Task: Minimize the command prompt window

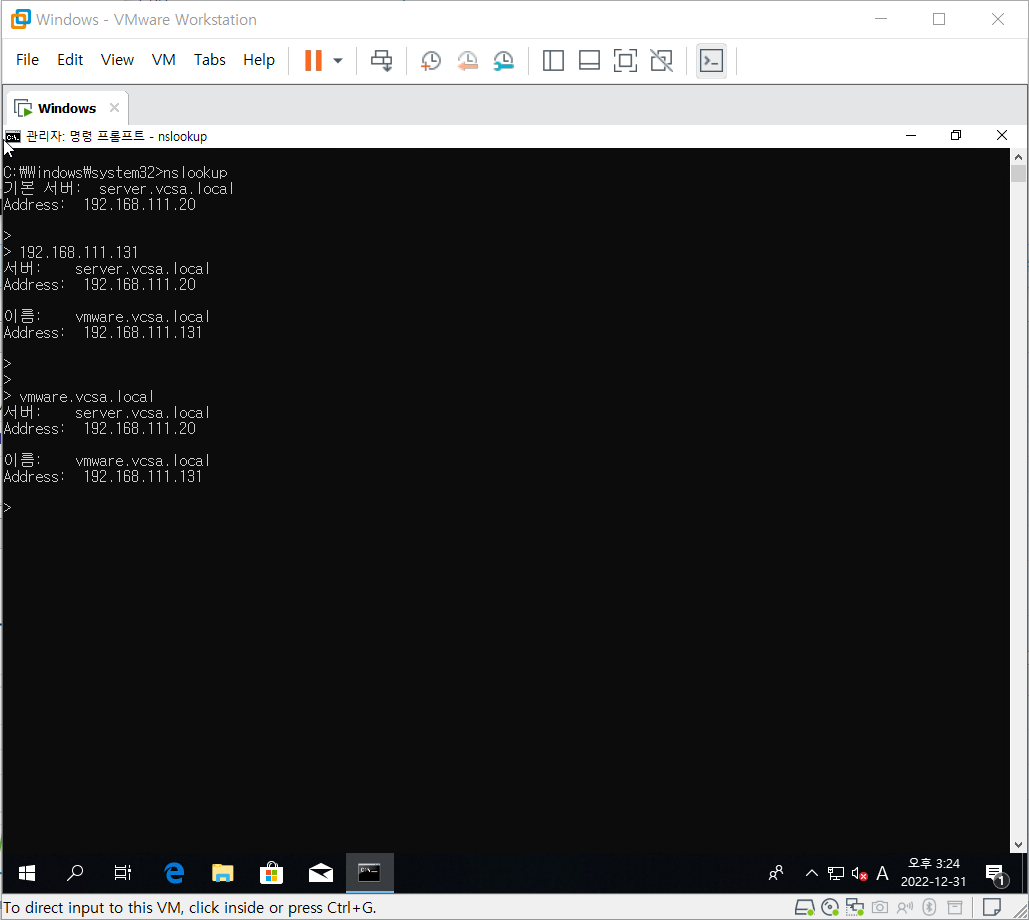Action: point(911,135)
